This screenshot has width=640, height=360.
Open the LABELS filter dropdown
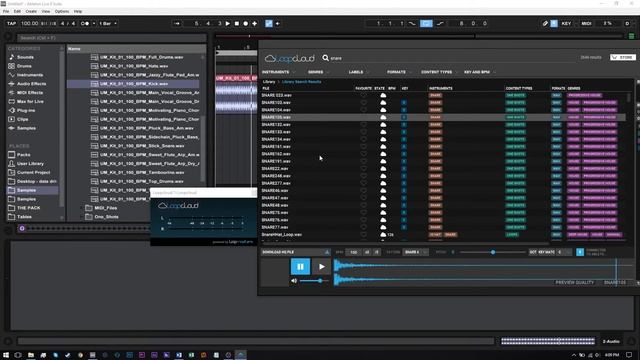tap(358, 72)
